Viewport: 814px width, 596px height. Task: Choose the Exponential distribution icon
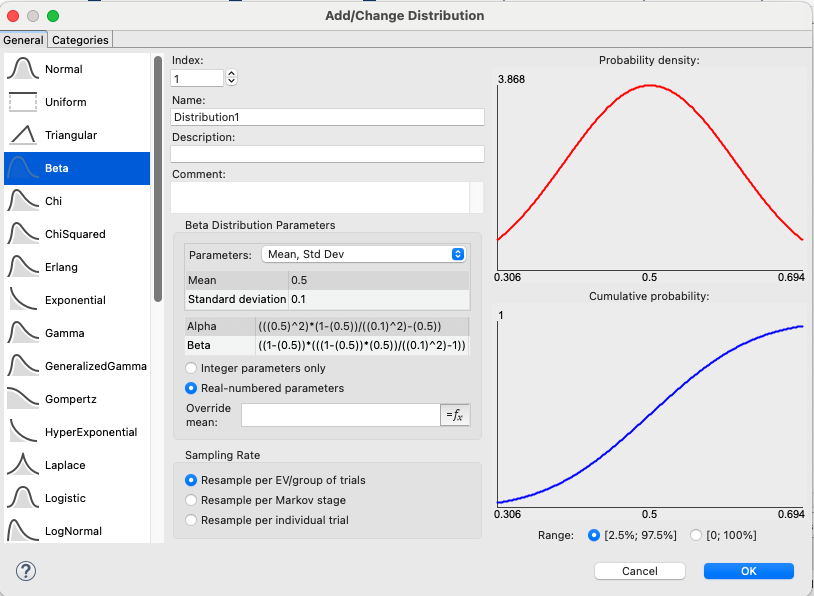tap(23, 301)
